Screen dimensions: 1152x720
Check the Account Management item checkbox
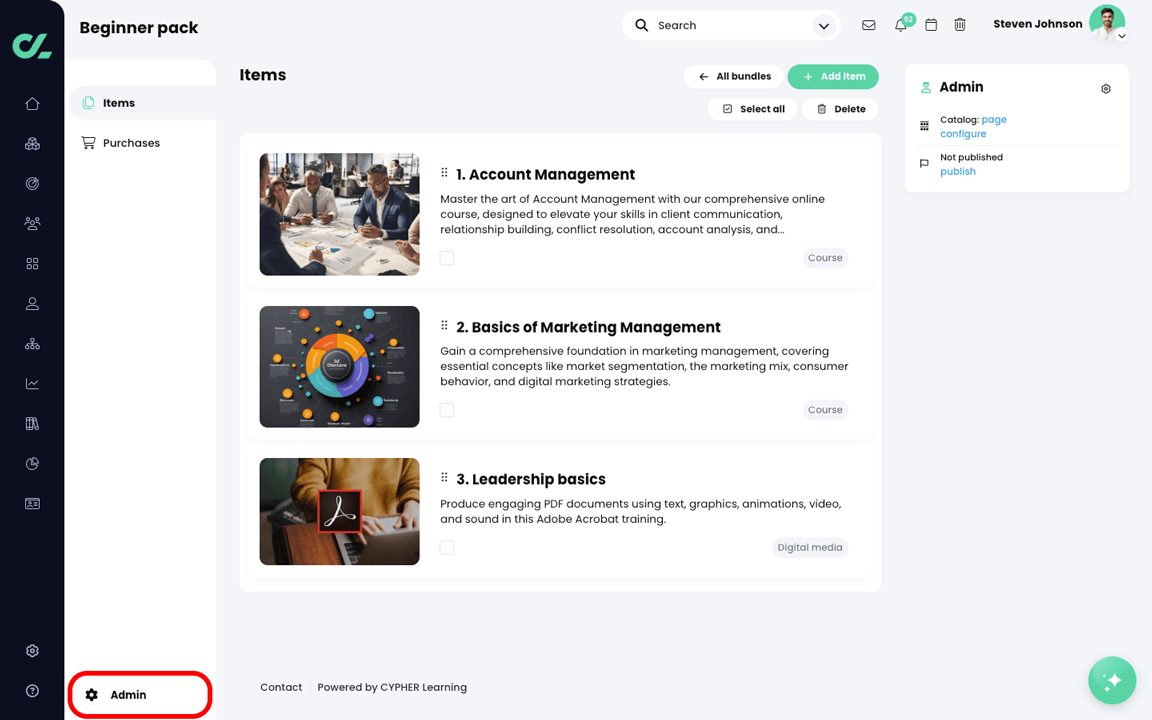[x=447, y=258]
